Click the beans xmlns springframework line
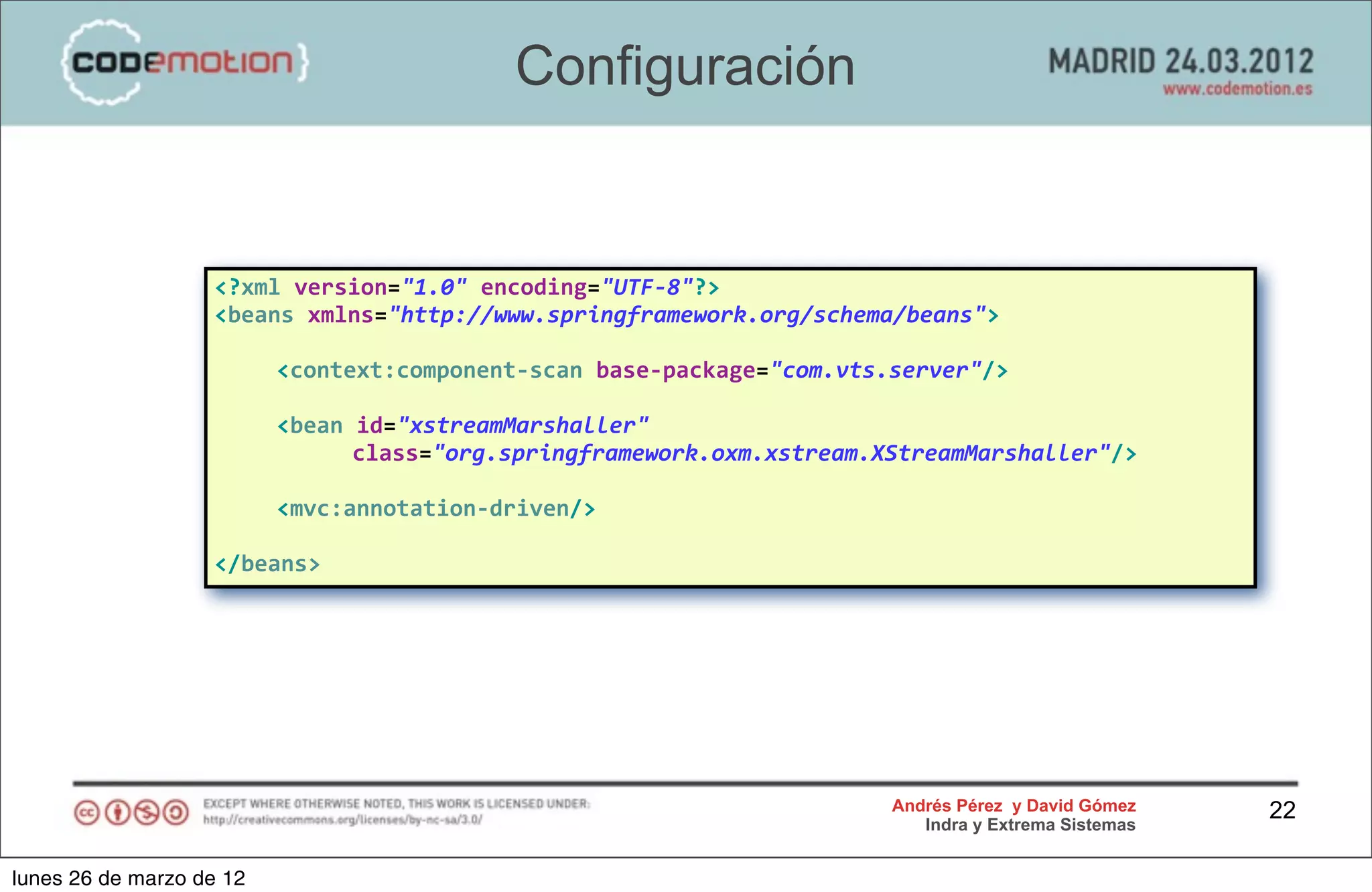Image resolution: width=1372 pixels, height=892 pixels. pos(606,315)
